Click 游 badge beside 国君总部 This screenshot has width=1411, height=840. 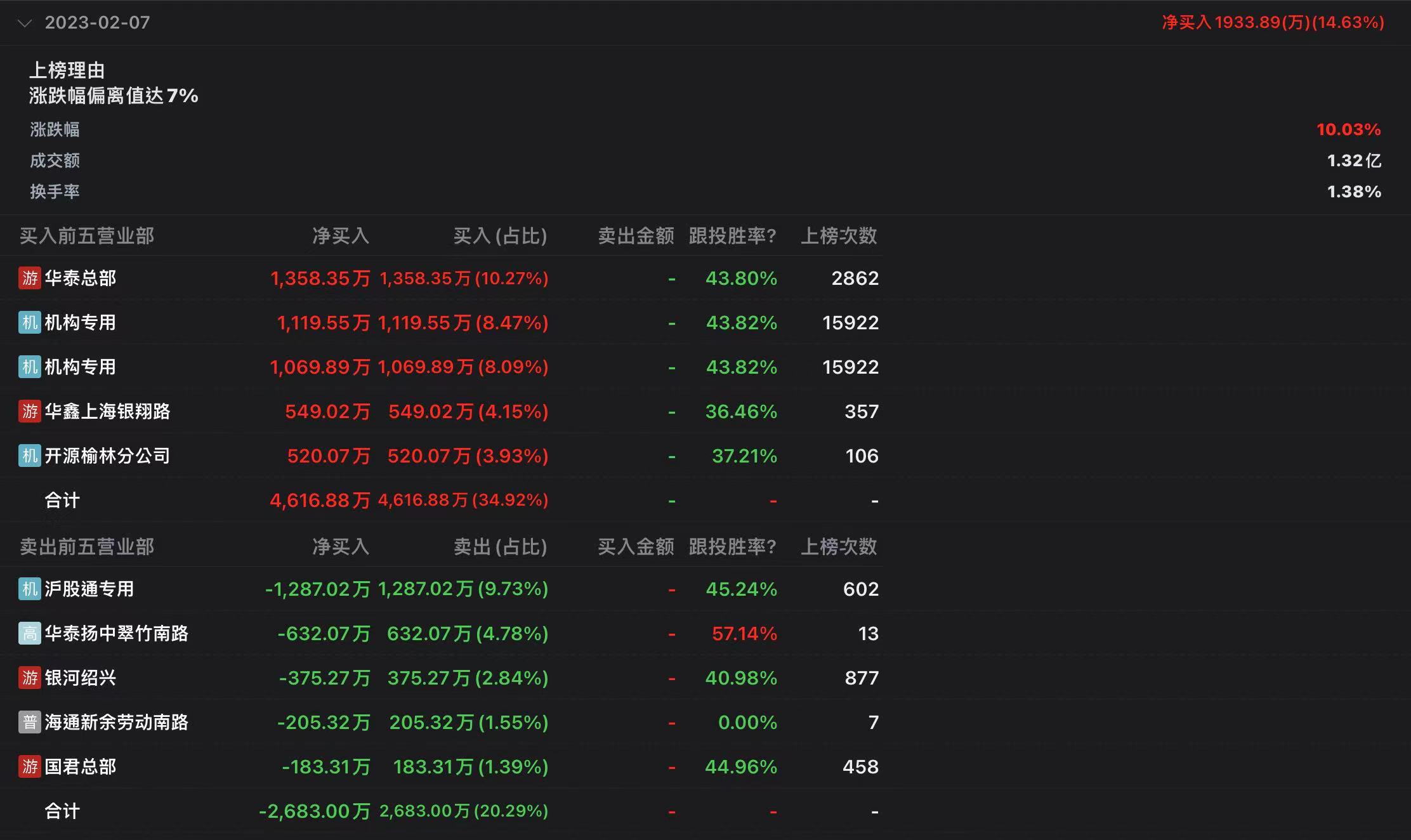click(30, 766)
